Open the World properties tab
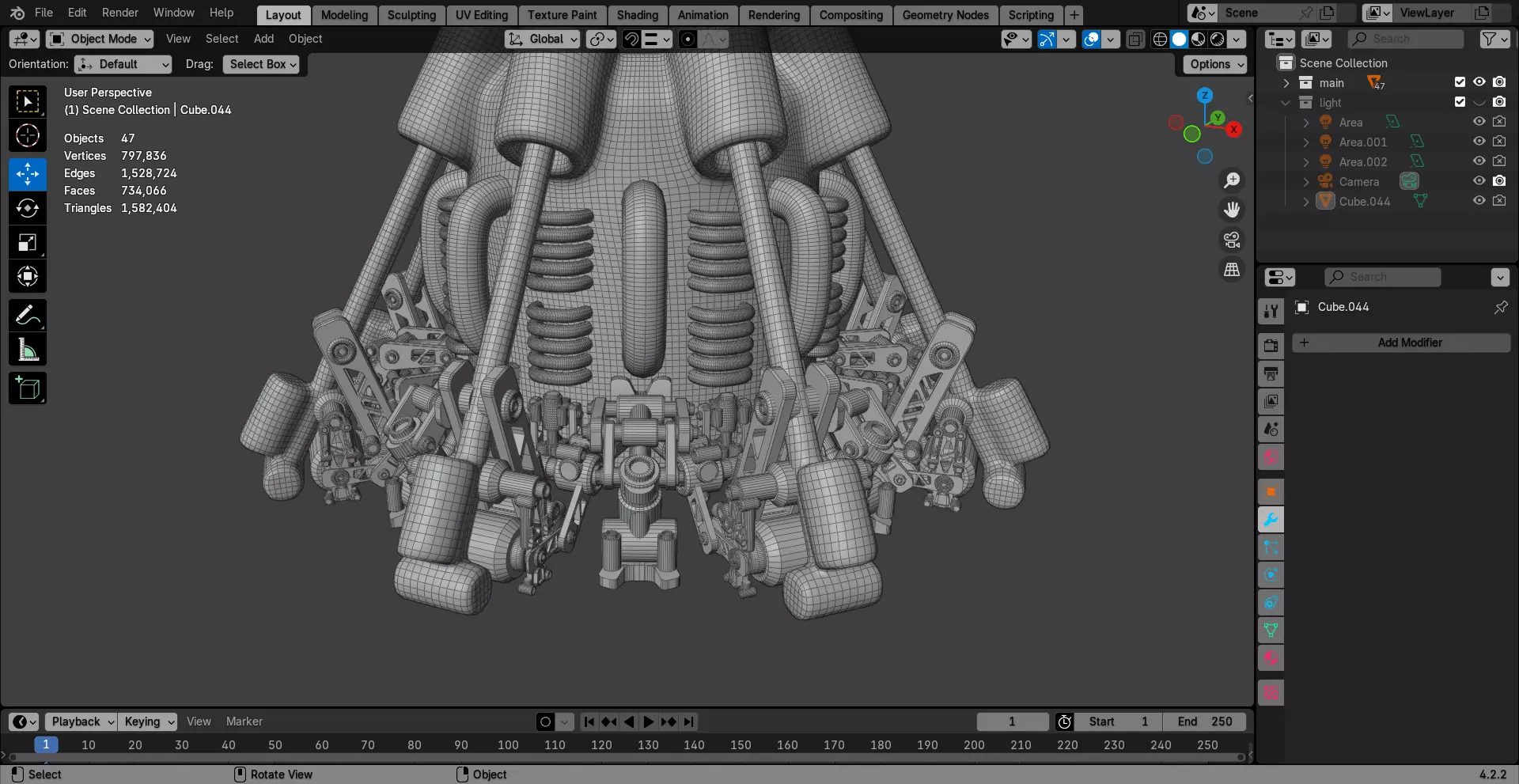Viewport: 1519px width, 784px height. pos(1271,456)
